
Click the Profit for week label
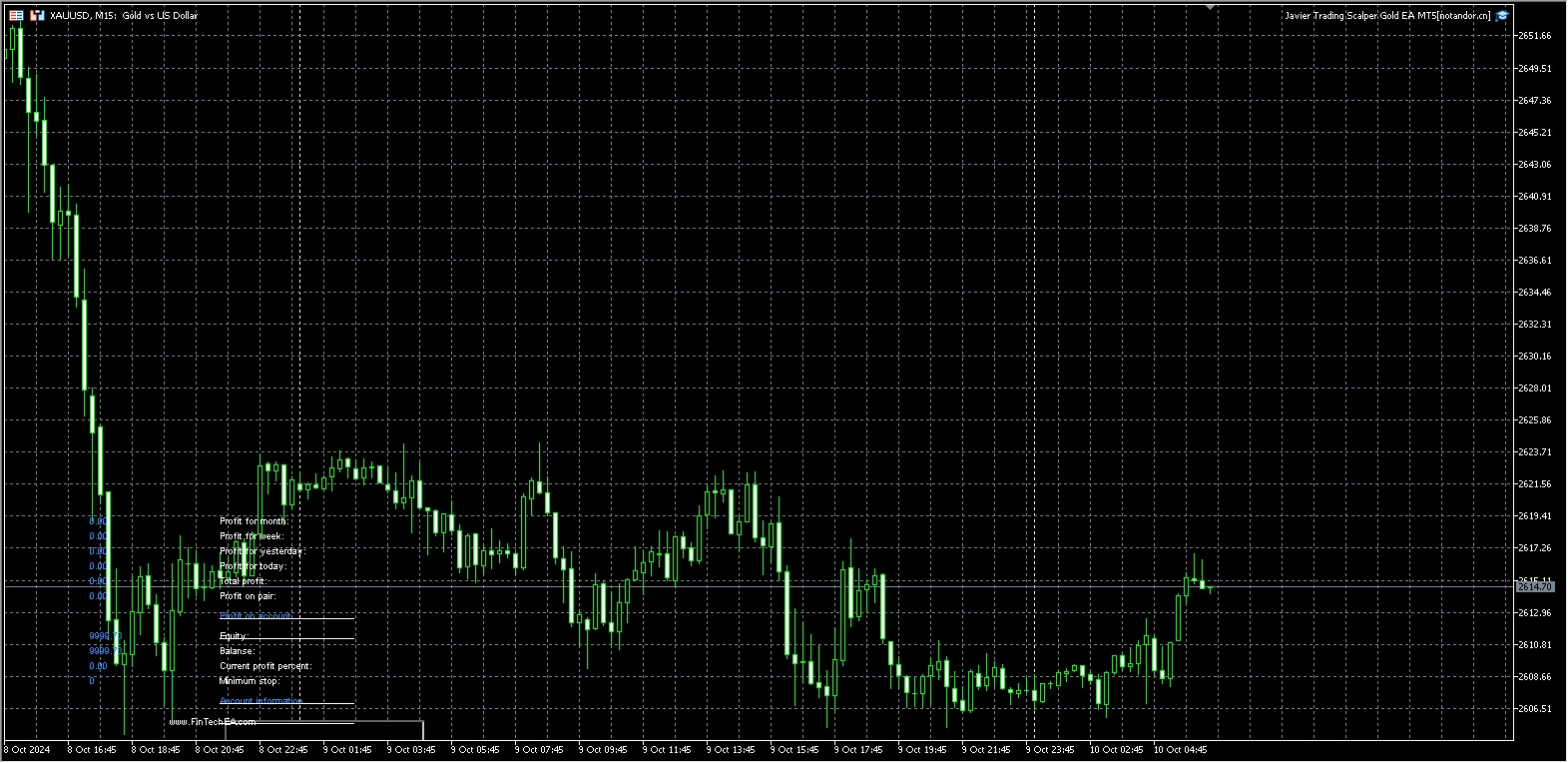[x=252, y=536]
